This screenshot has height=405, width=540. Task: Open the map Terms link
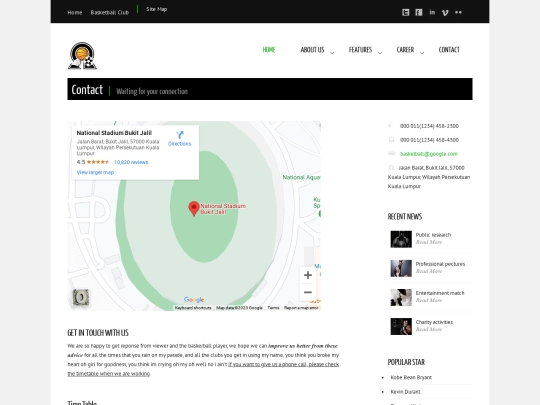pos(273,308)
